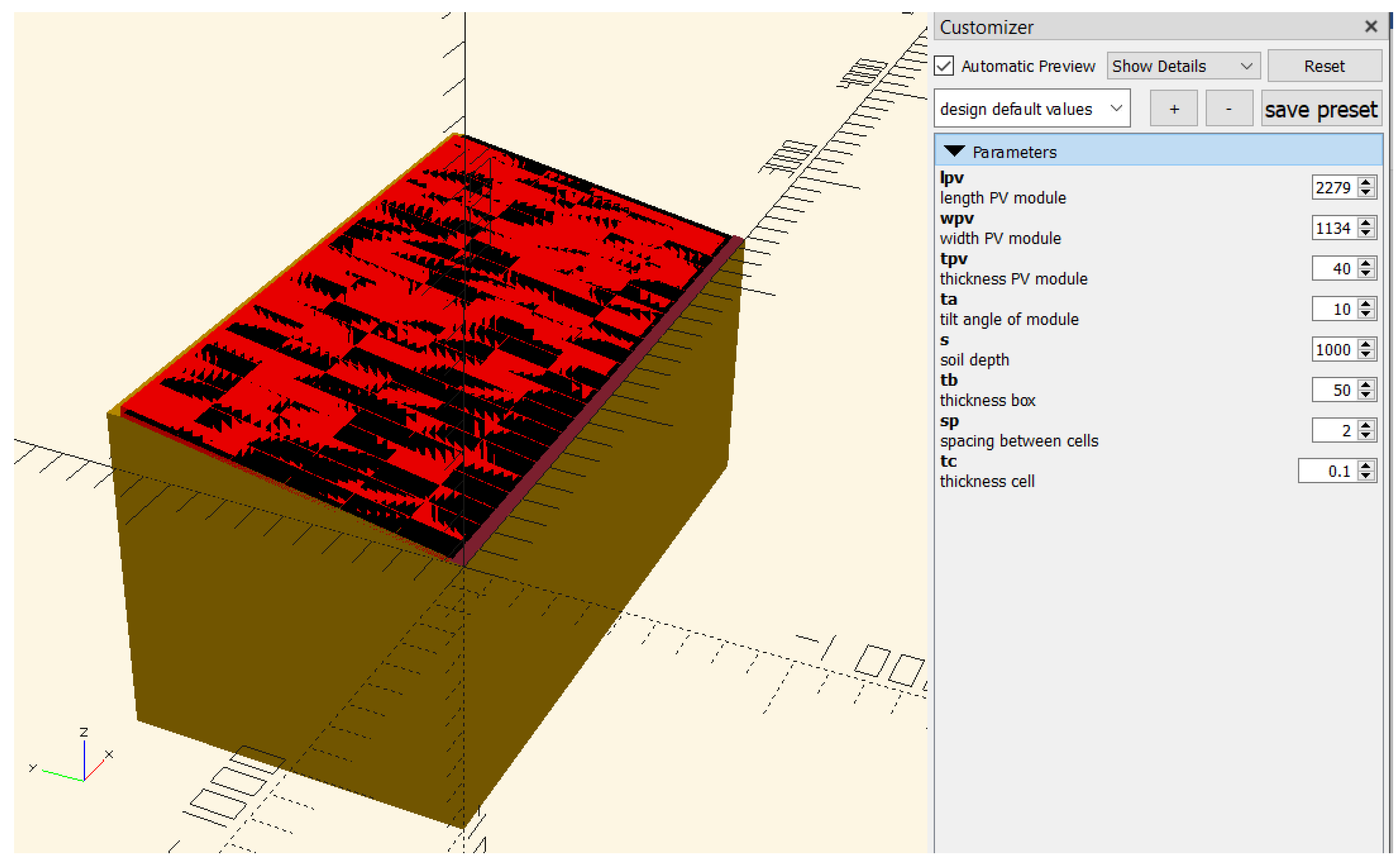Increase sp spacing between cells value

pyautogui.click(x=1365, y=426)
